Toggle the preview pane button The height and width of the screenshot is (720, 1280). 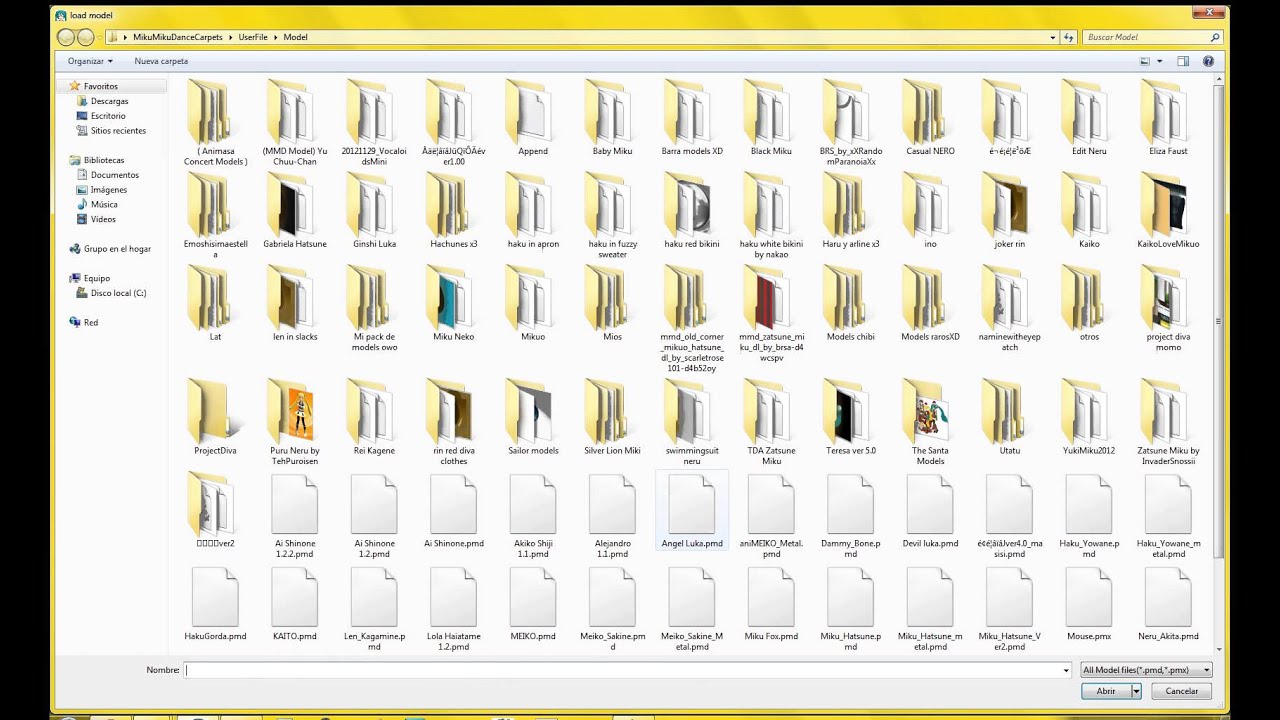tap(1183, 61)
